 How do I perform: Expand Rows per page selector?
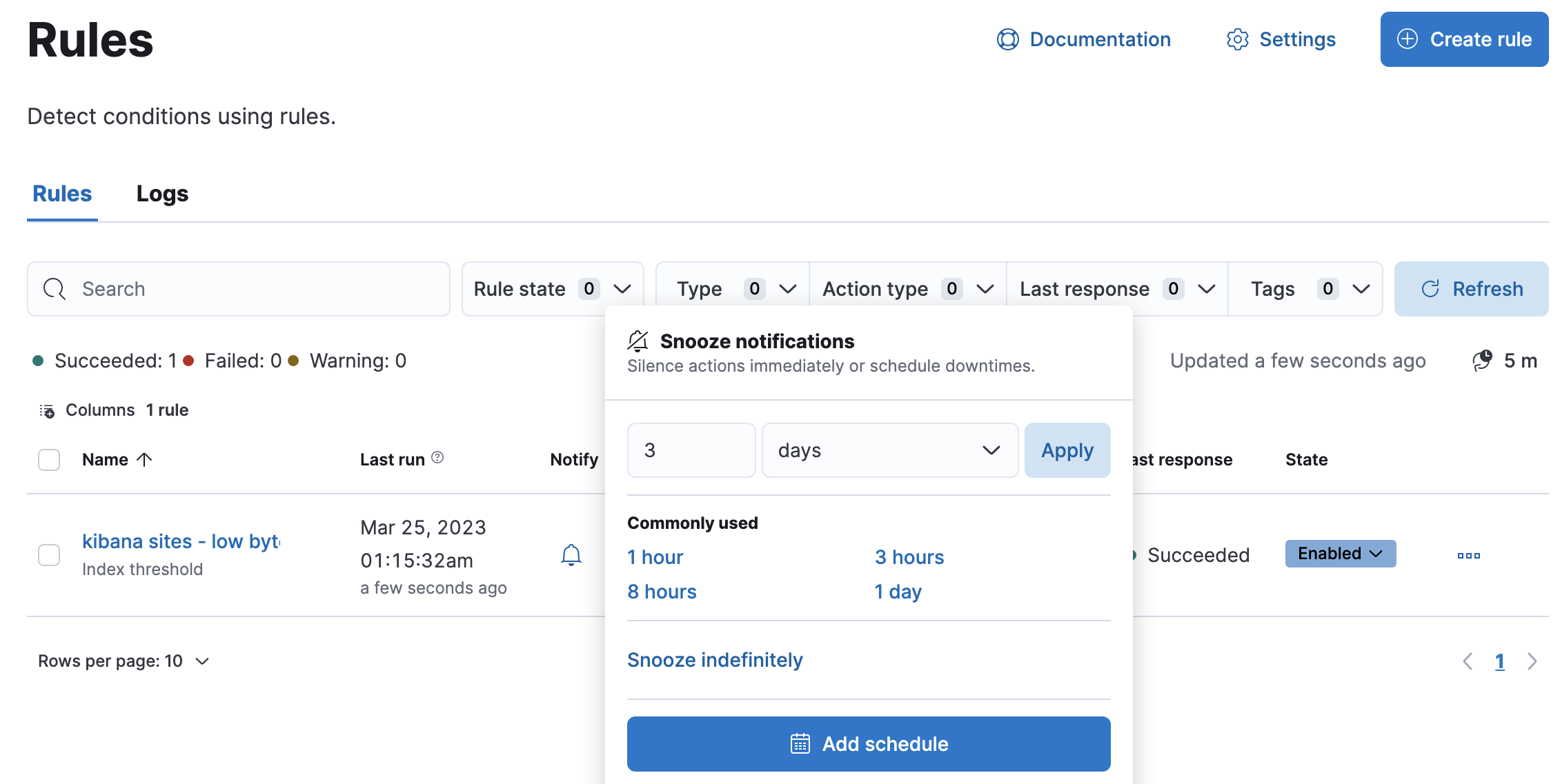click(x=124, y=661)
